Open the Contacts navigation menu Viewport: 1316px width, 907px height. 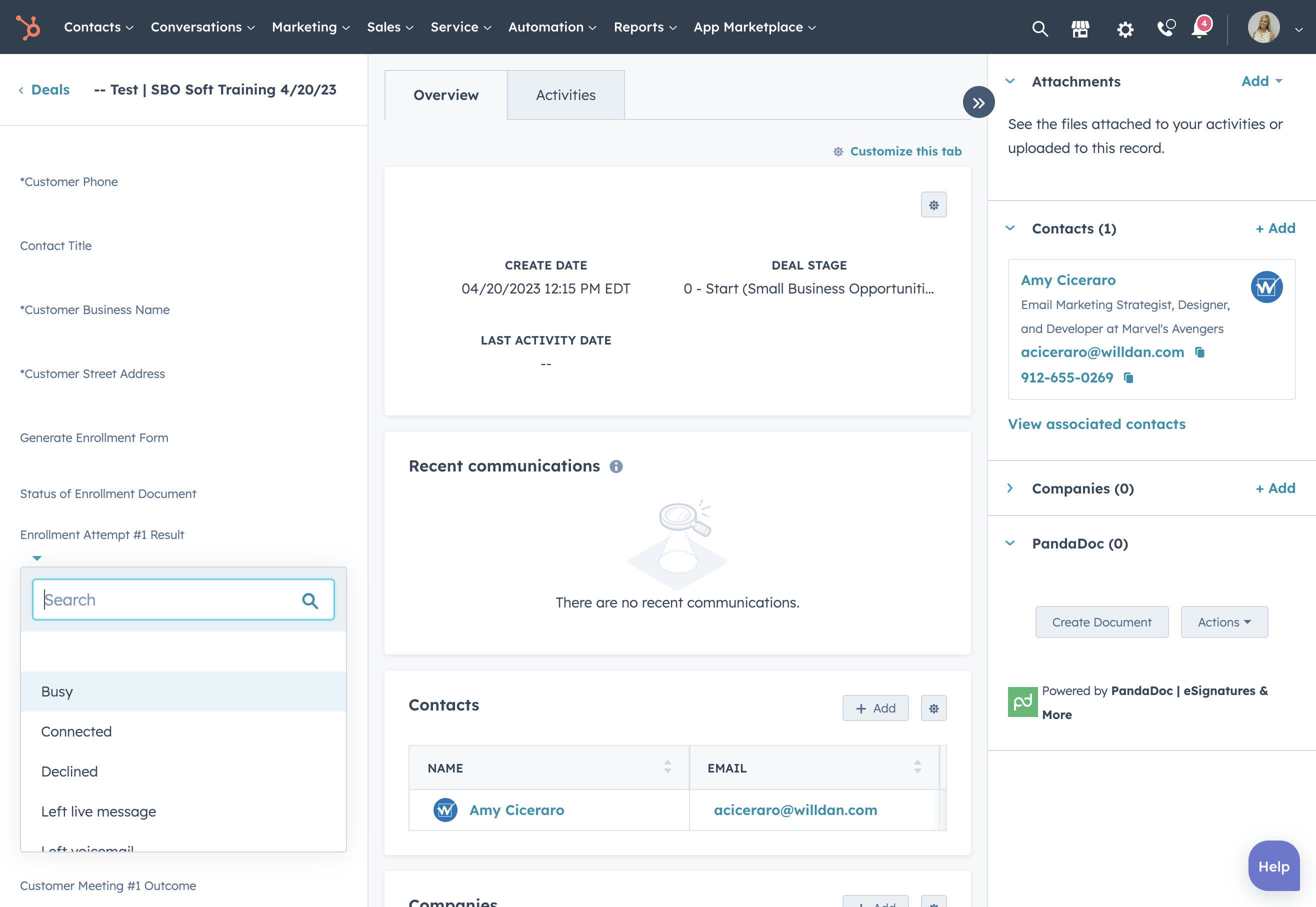[98, 27]
